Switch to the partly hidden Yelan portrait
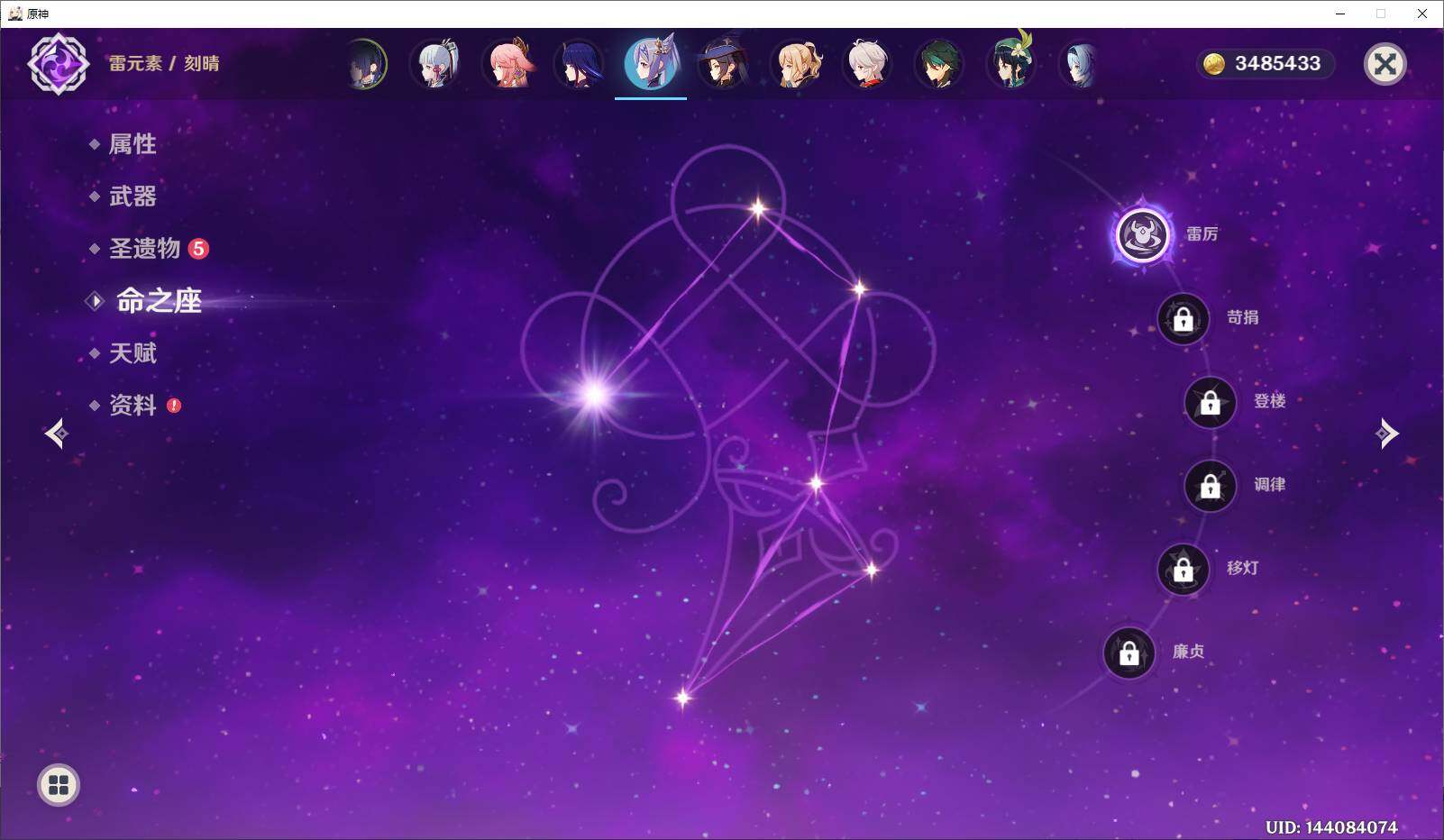Screen dimensions: 1444x840 [368, 64]
